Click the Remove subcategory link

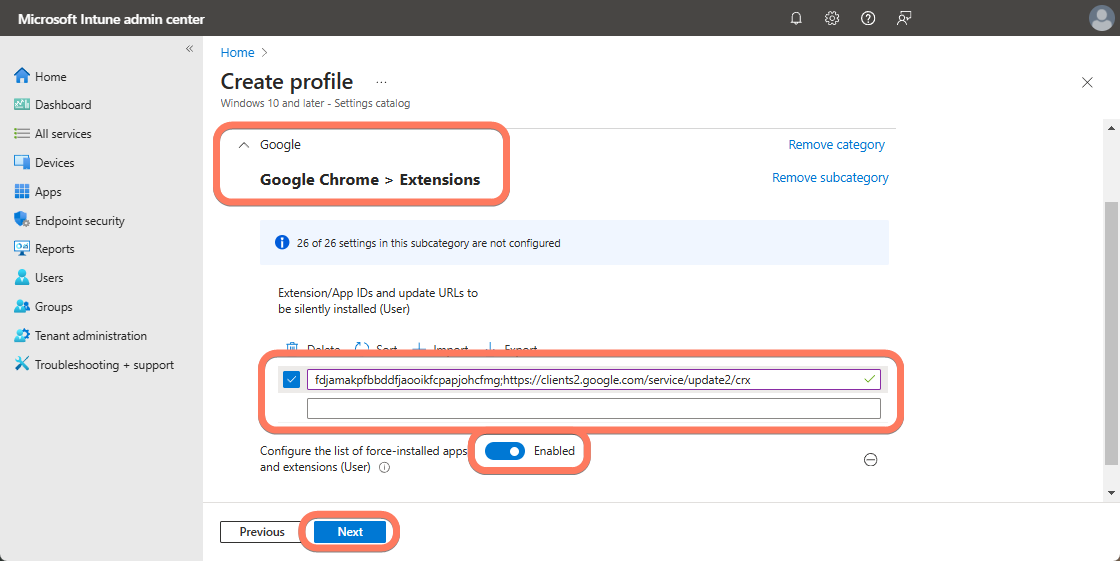(x=830, y=178)
